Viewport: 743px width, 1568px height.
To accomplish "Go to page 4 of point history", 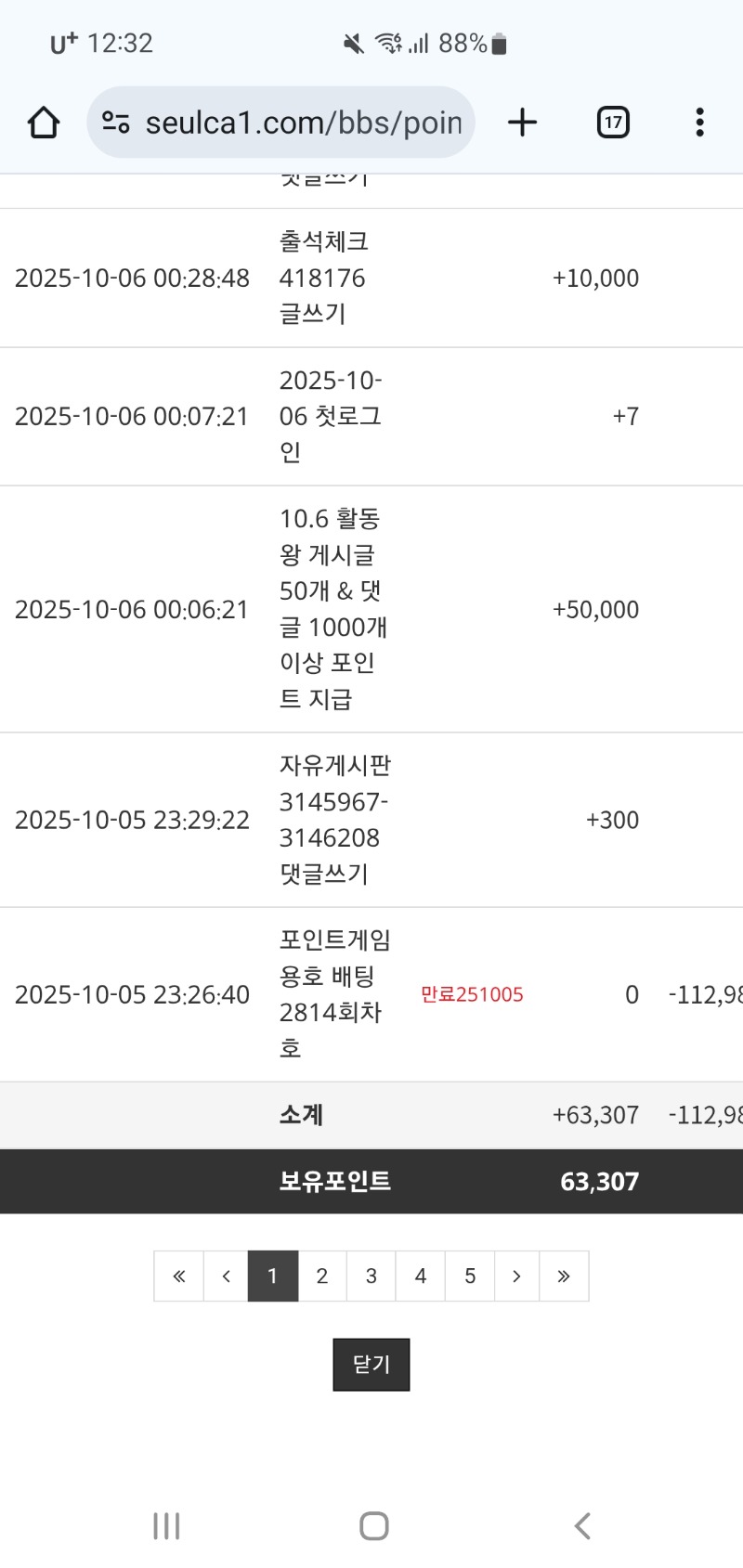I will 421,1276.
